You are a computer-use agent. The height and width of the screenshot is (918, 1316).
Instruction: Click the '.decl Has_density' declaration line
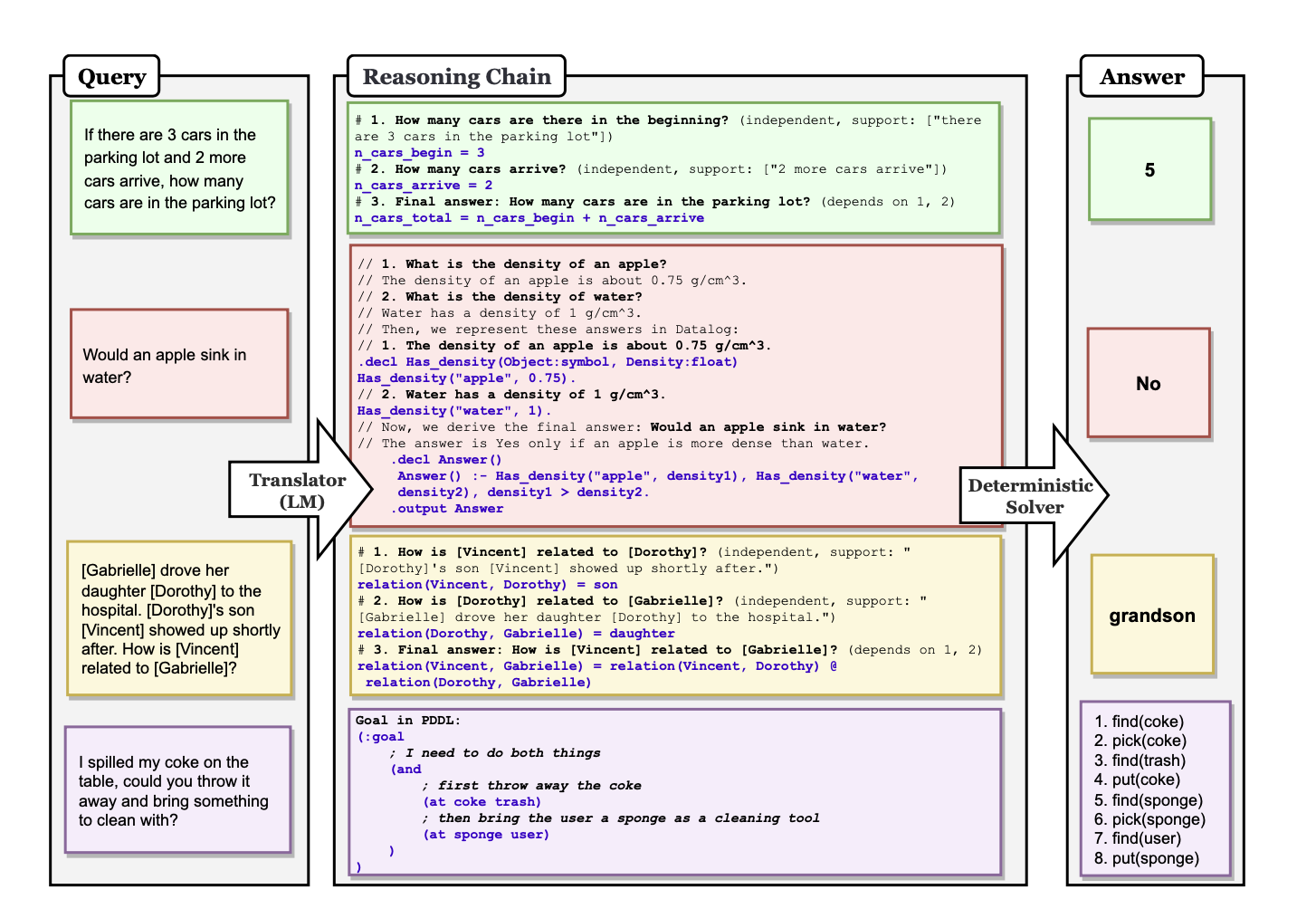click(x=547, y=362)
